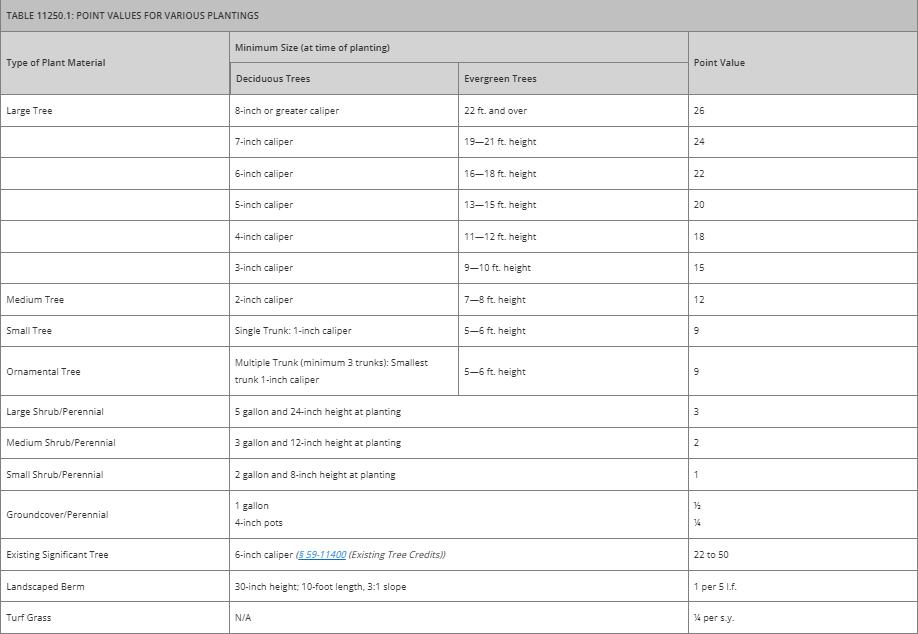The width and height of the screenshot is (918, 634).
Task: Click the 'Medium Tree' row label
Action: [35, 300]
